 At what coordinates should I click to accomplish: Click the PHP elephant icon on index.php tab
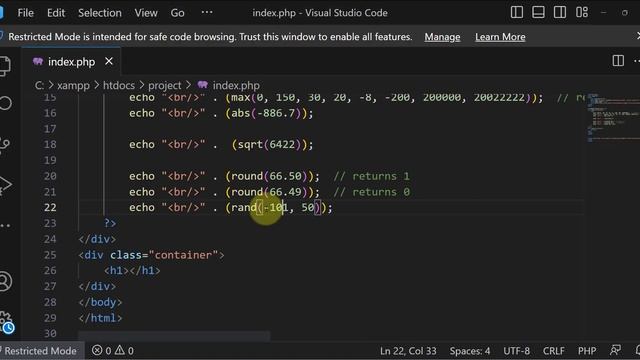point(38,62)
